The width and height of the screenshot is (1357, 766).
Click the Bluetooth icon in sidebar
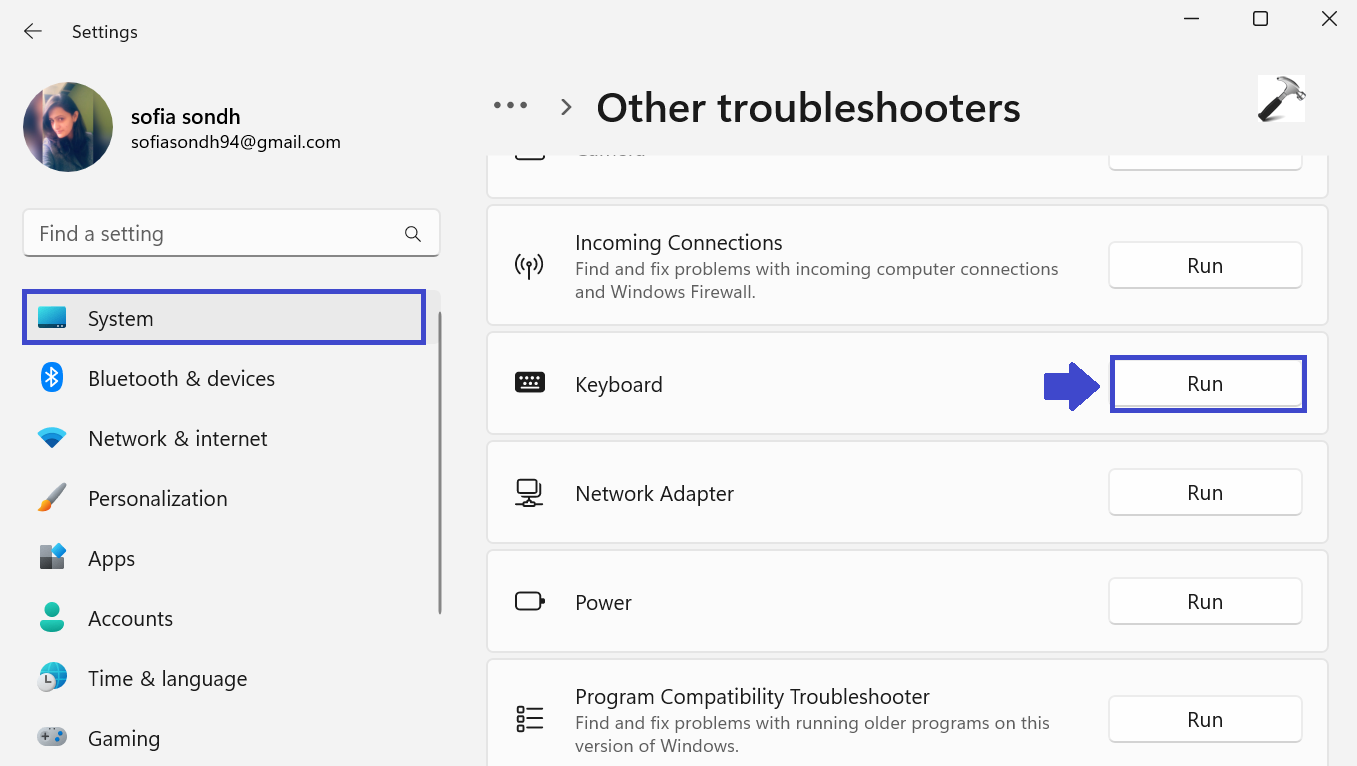click(52, 378)
